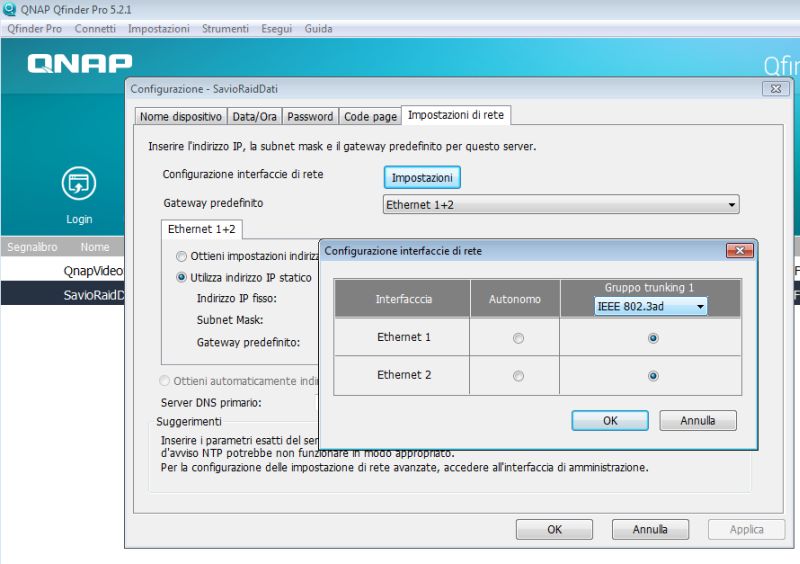Switch to the Data/Ora tab

coord(255,116)
